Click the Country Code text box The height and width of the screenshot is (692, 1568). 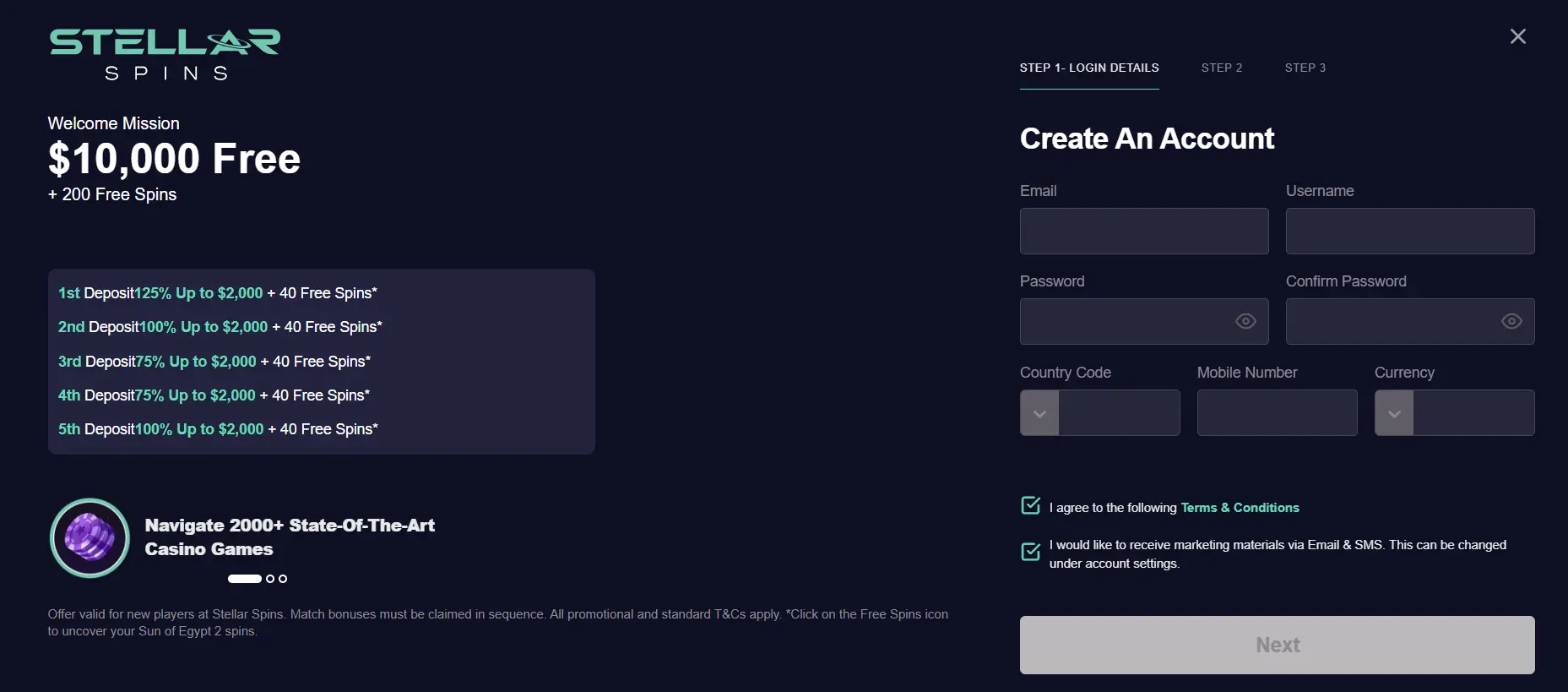pyautogui.click(x=1119, y=412)
